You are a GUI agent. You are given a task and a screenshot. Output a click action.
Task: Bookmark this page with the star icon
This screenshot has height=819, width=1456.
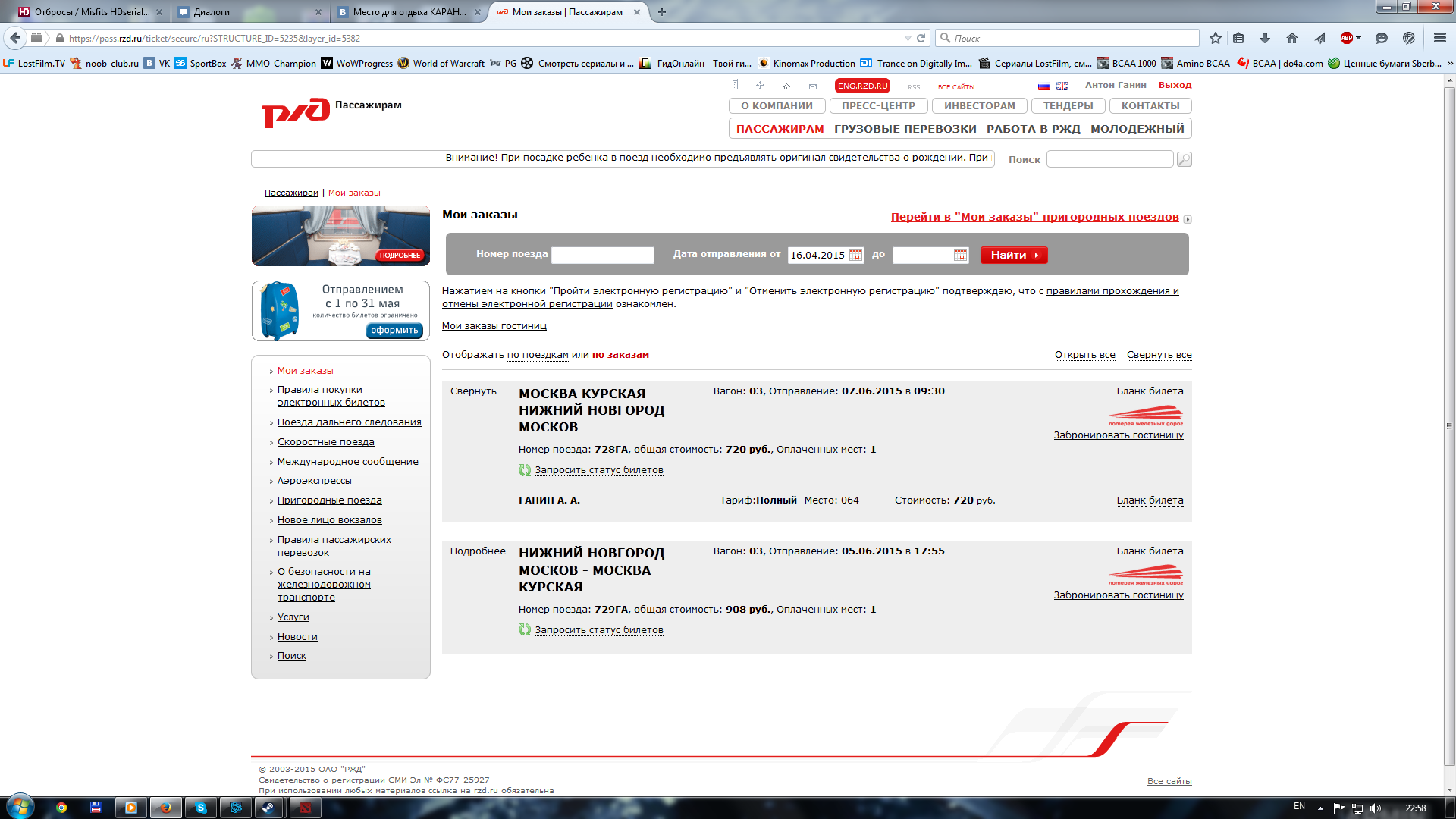(x=1216, y=38)
